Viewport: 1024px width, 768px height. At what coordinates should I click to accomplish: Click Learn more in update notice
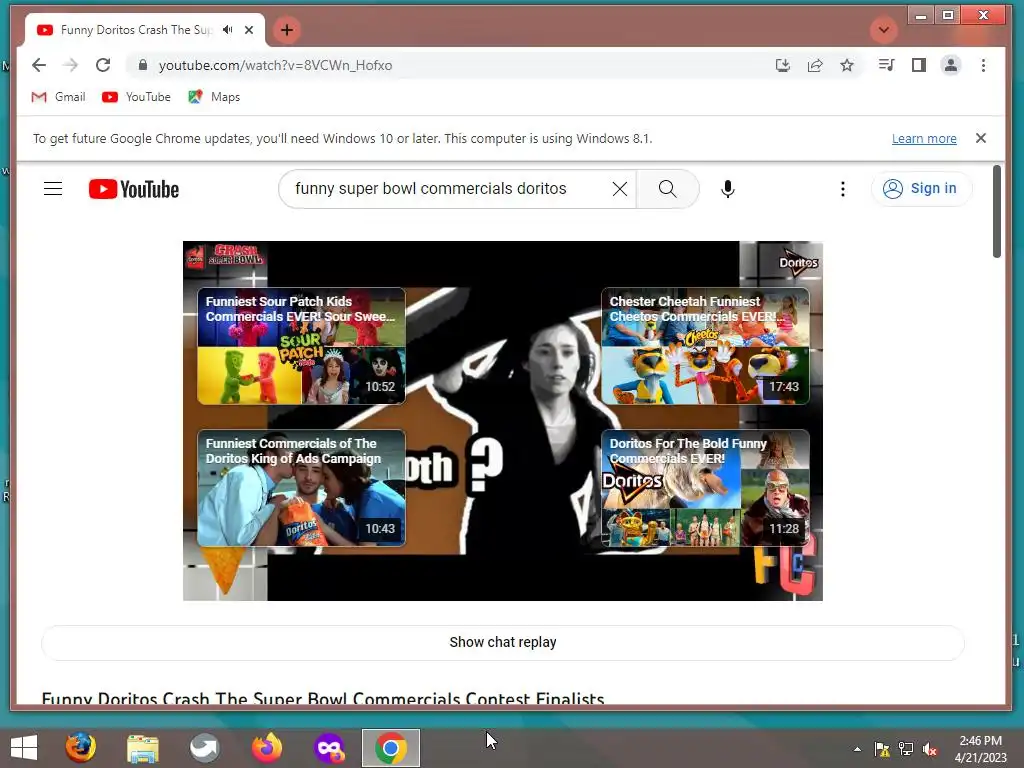(924, 138)
